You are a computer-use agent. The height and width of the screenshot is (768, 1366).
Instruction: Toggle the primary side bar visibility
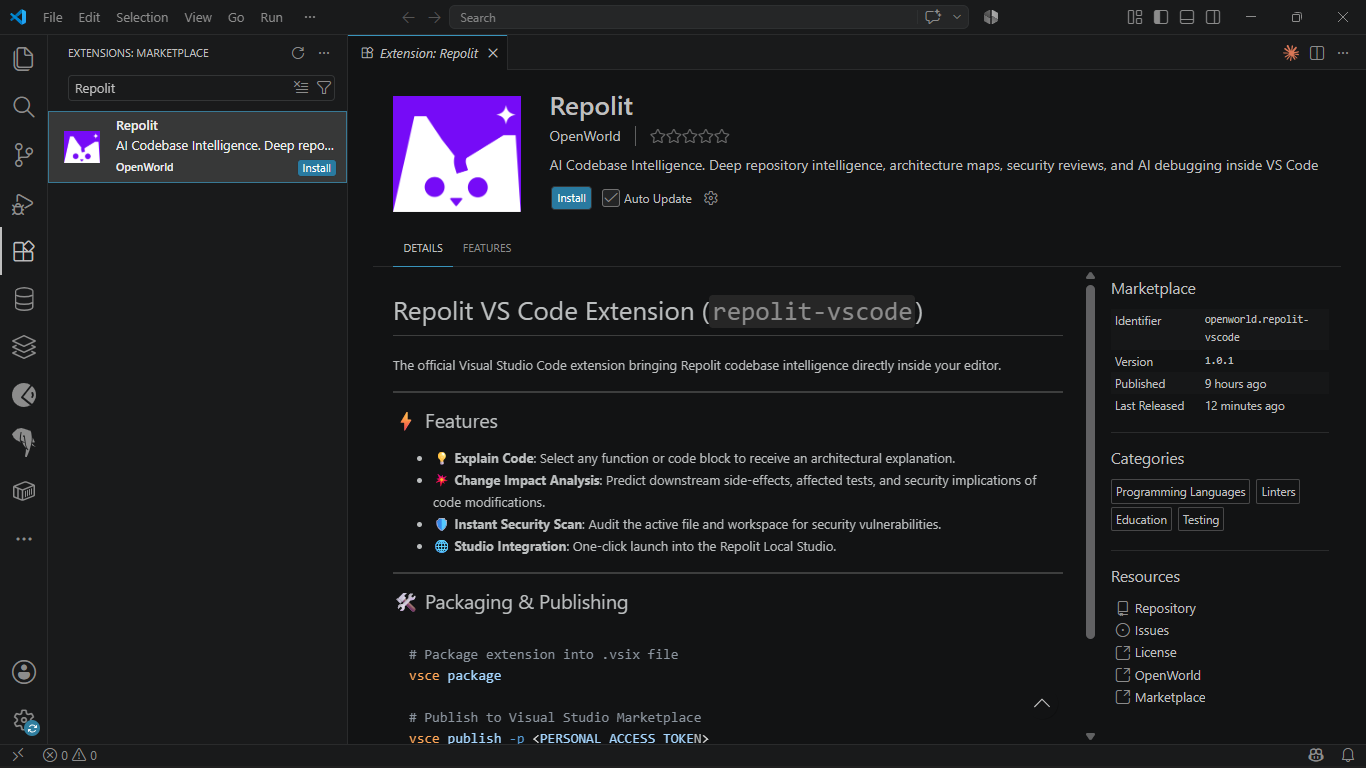[x=1161, y=17]
